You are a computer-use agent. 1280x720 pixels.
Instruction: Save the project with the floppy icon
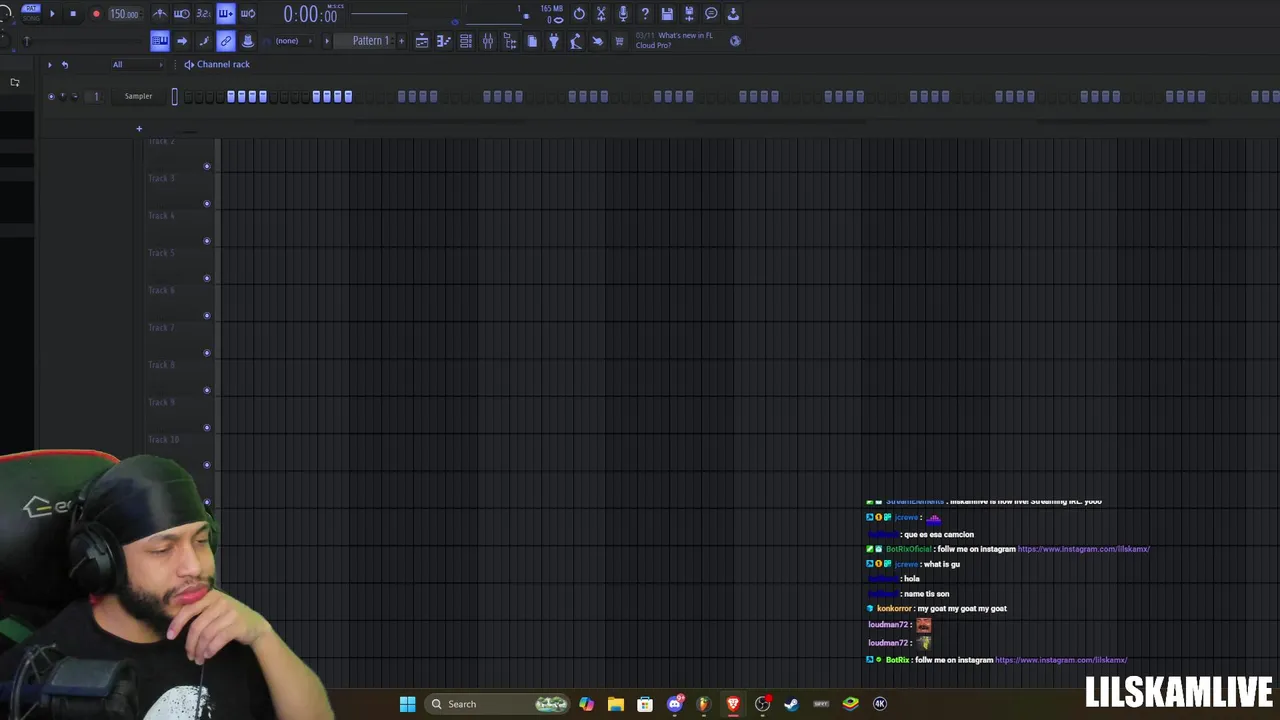[667, 14]
